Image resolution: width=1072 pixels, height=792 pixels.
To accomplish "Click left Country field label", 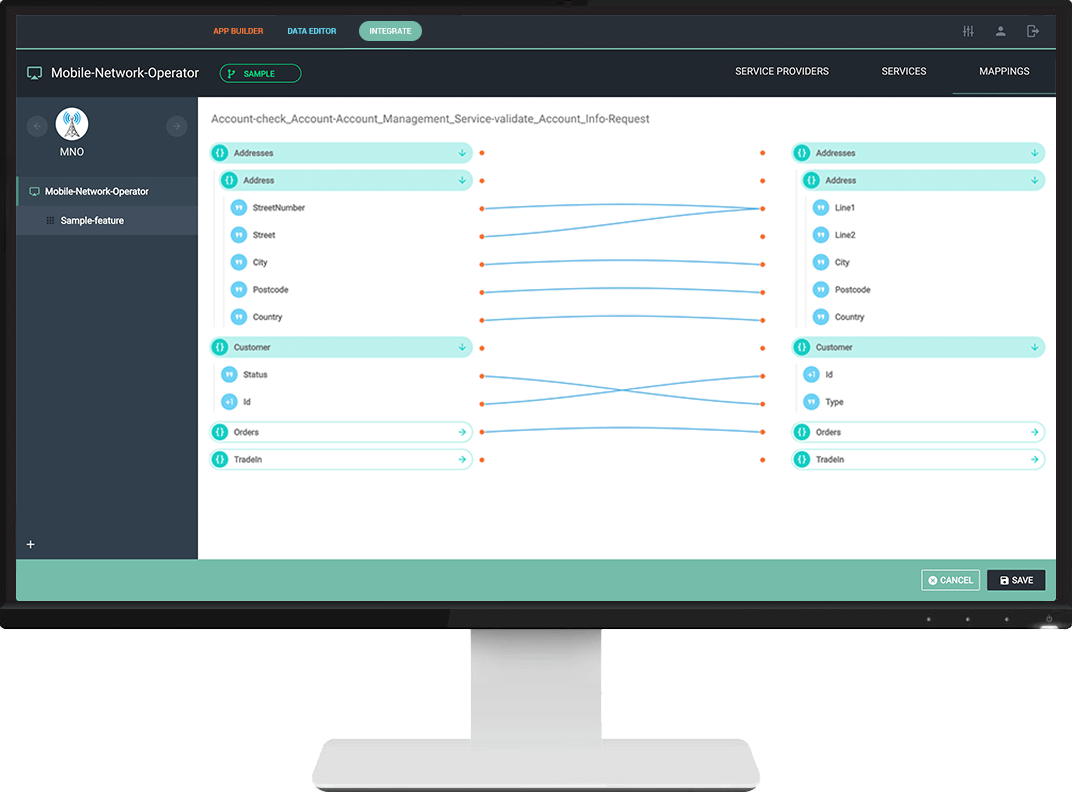I will [x=267, y=317].
